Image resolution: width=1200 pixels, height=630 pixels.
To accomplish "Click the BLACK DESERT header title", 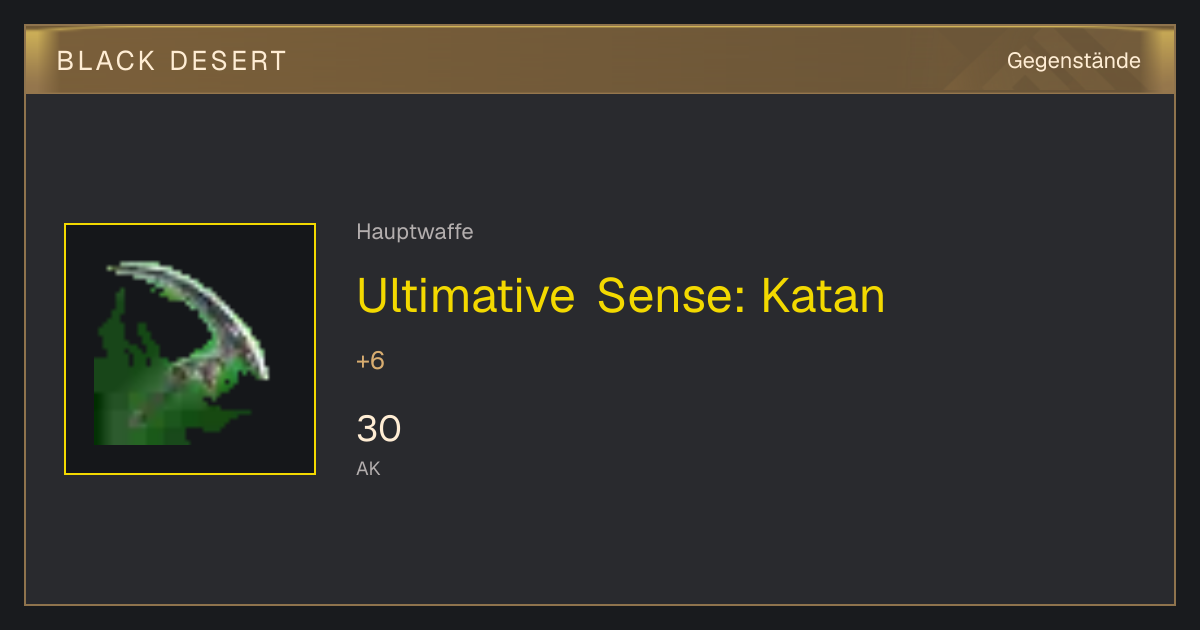I will click(x=172, y=61).
